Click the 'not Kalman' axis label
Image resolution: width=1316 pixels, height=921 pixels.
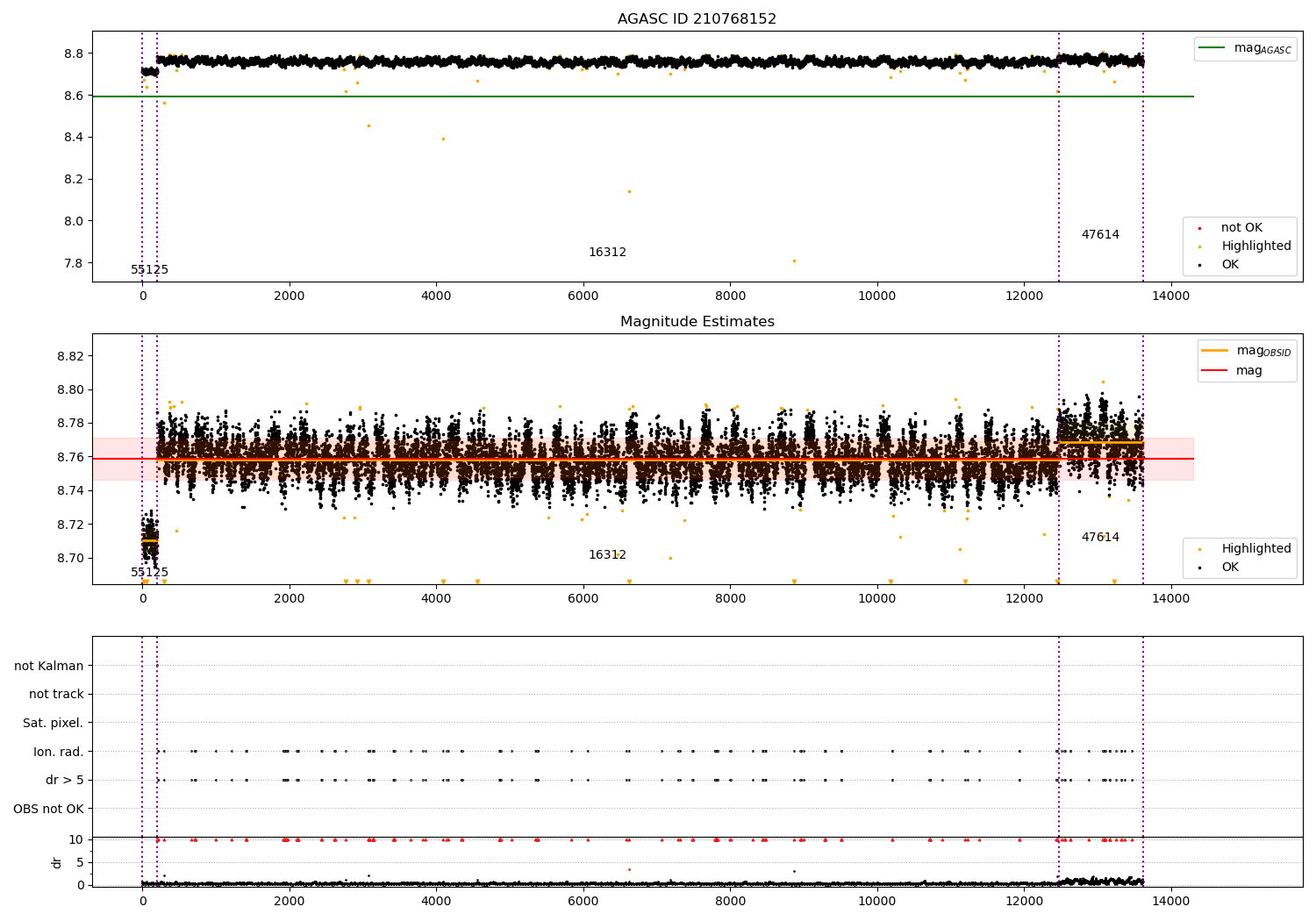(49, 667)
